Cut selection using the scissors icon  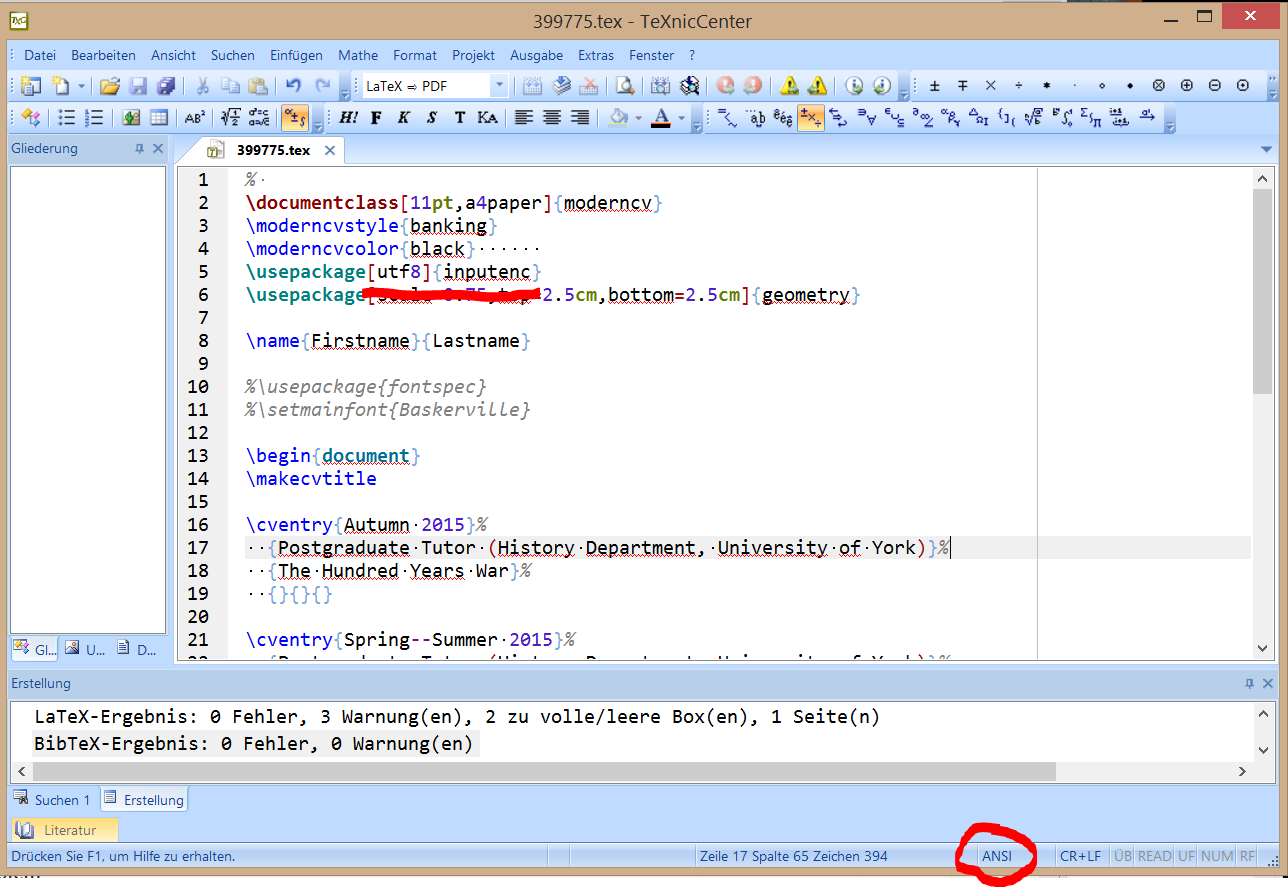pyautogui.click(x=202, y=86)
